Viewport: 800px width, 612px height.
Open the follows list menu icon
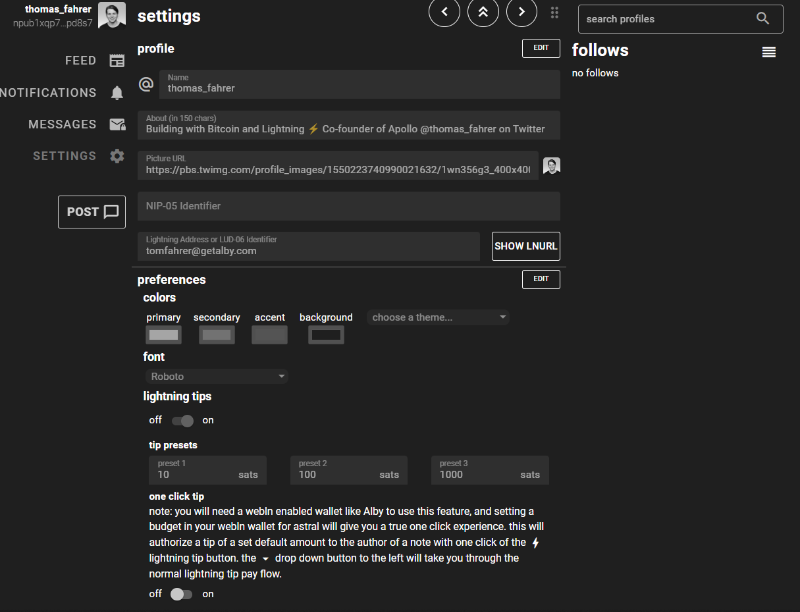769,52
